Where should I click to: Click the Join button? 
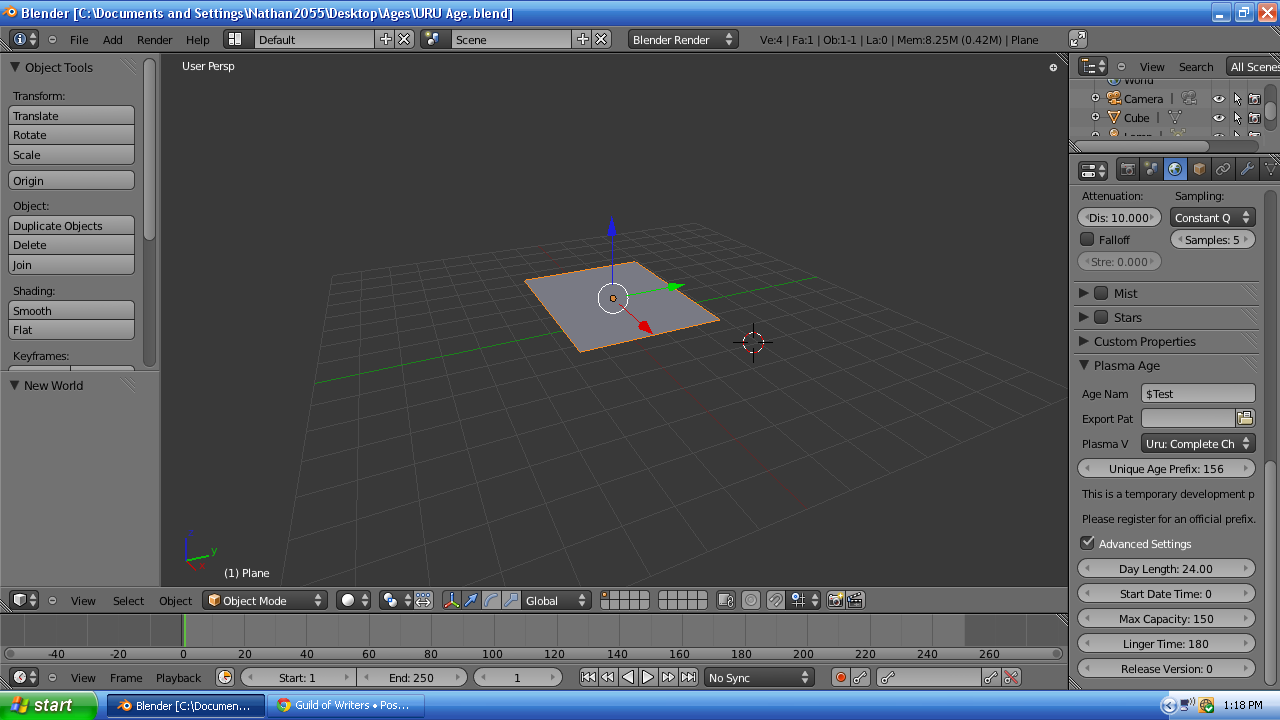(x=71, y=265)
